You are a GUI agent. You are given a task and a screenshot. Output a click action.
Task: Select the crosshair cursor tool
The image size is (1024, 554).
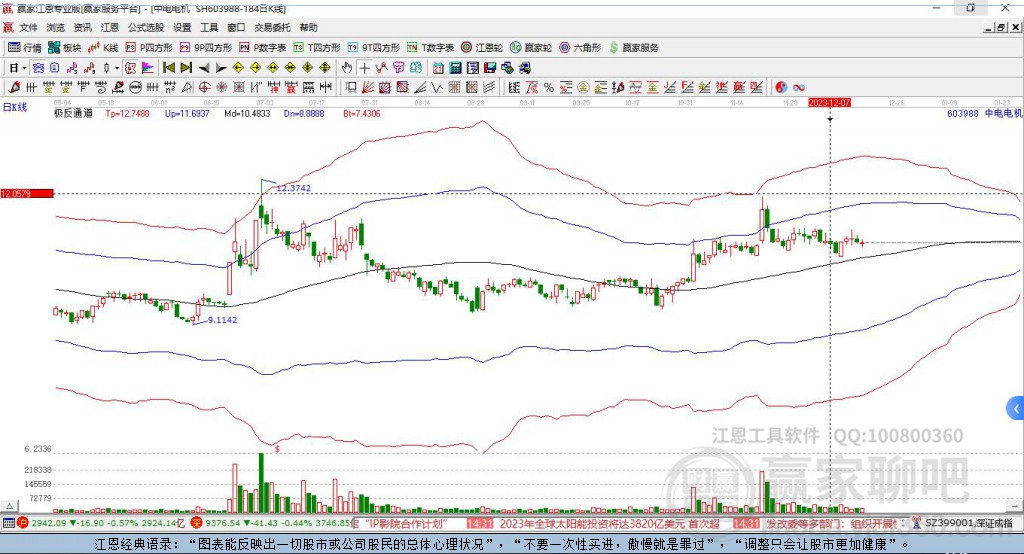click(365, 68)
